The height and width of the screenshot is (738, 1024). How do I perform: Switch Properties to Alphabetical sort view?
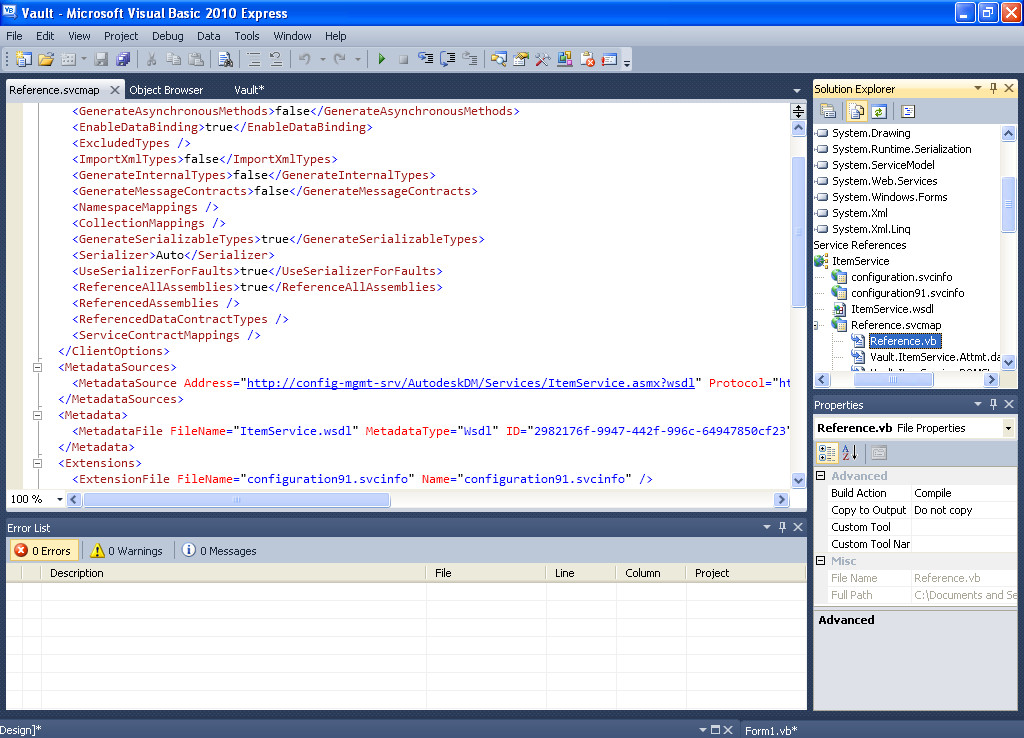(x=849, y=453)
